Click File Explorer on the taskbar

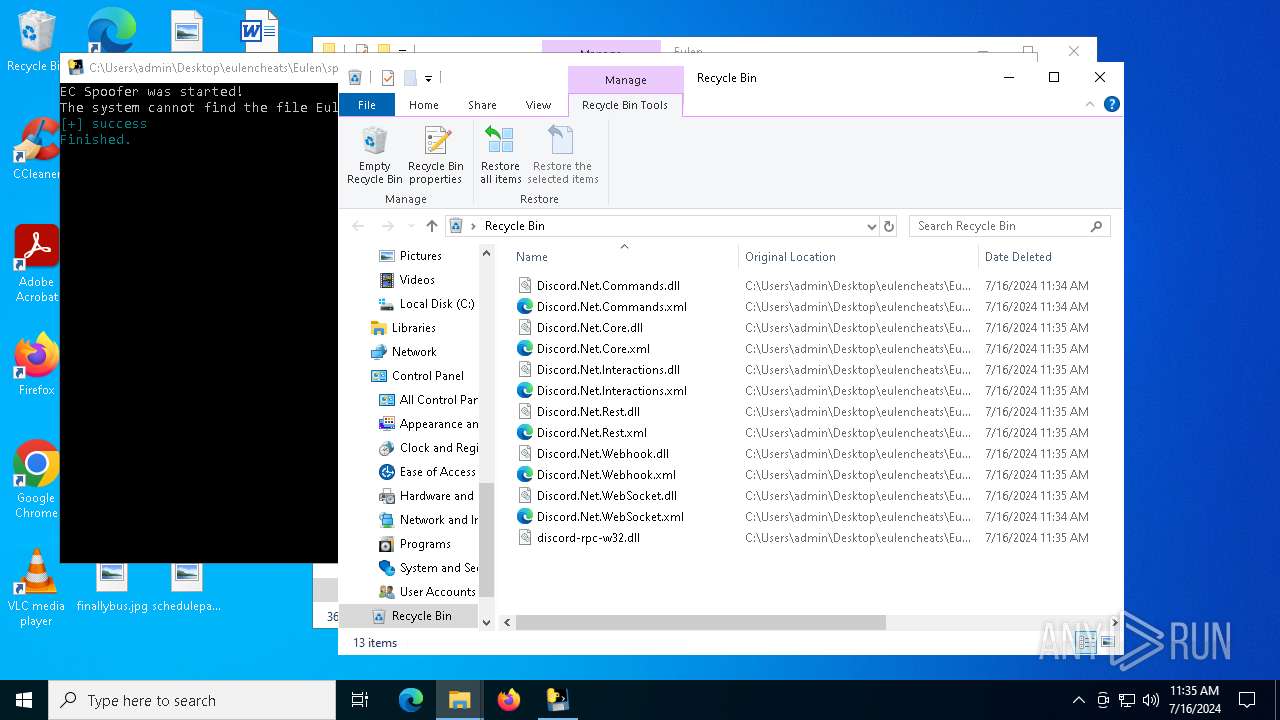[459, 700]
